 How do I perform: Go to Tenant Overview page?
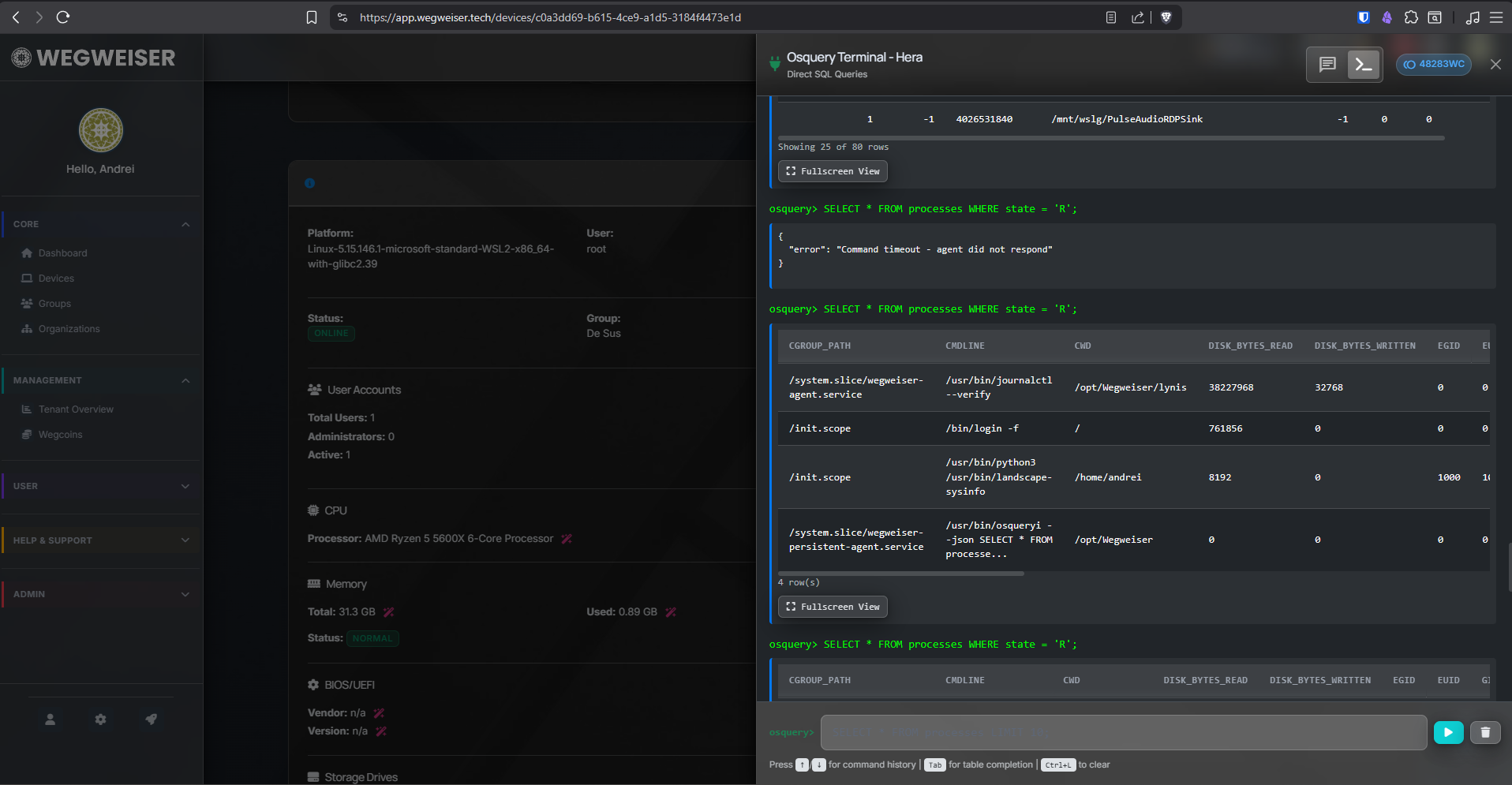[76, 409]
